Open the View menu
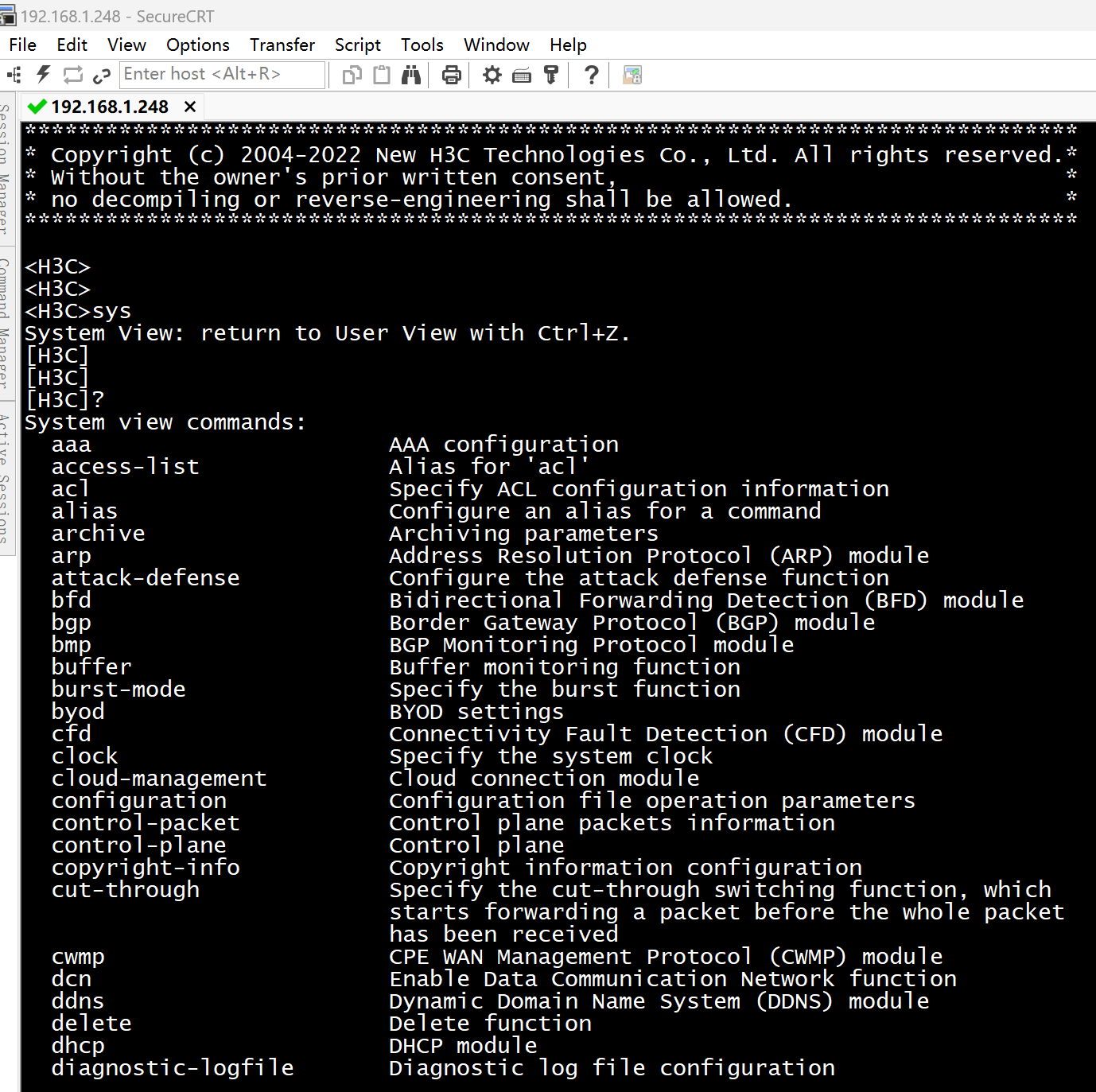The width and height of the screenshot is (1096, 1092). pos(126,45)
